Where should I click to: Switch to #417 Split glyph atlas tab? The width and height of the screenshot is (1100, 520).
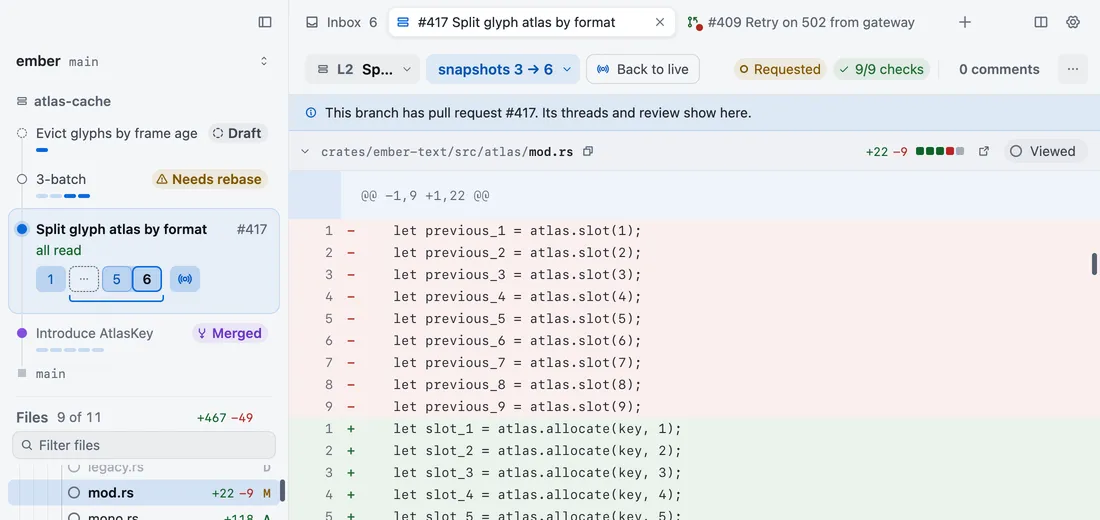(x=532, y=22)
